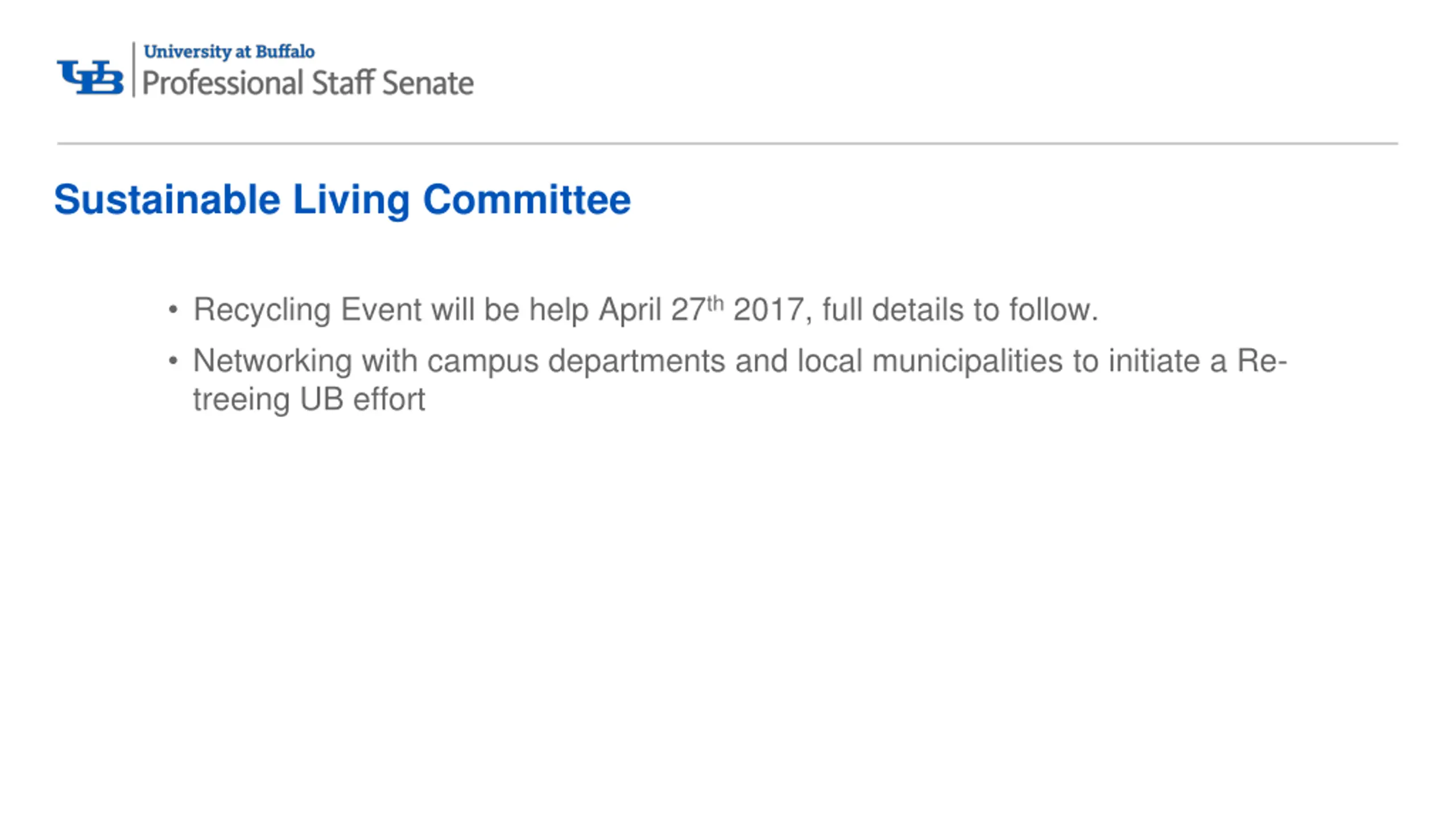This screenshot has height=819, width=1456.
Task: Click the second bullet point marker
Action: (173, 361)
